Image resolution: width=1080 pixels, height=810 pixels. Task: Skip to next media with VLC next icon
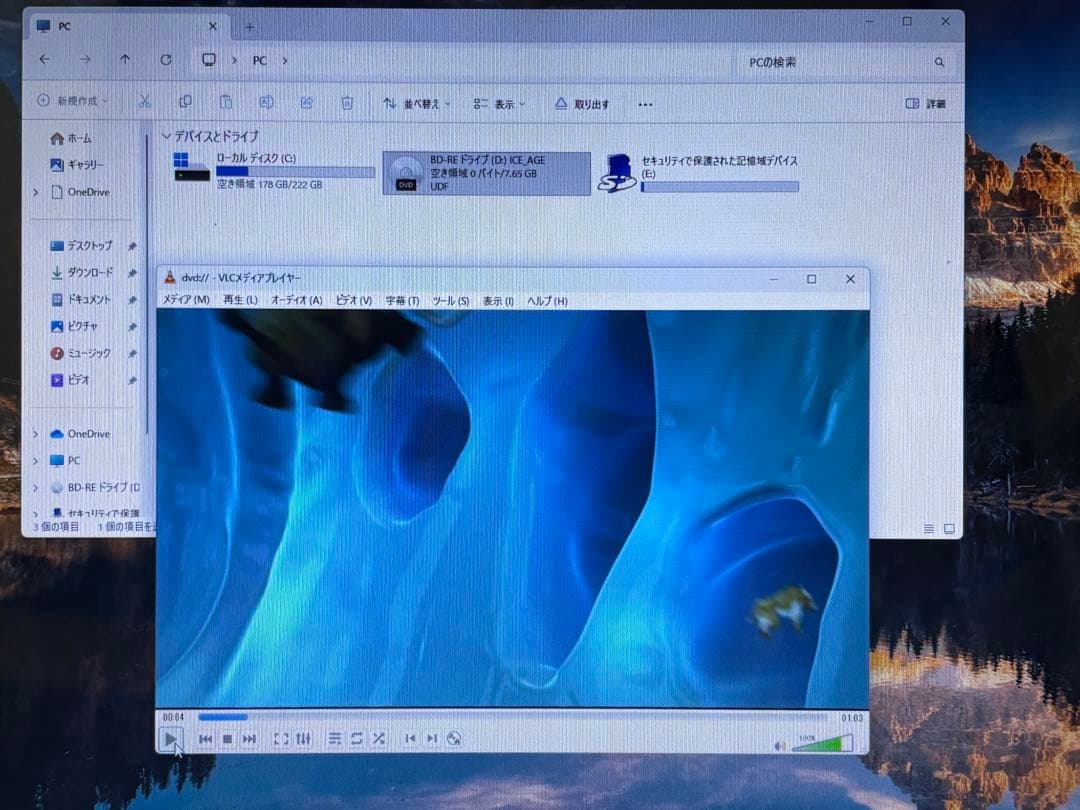(247, 739)
